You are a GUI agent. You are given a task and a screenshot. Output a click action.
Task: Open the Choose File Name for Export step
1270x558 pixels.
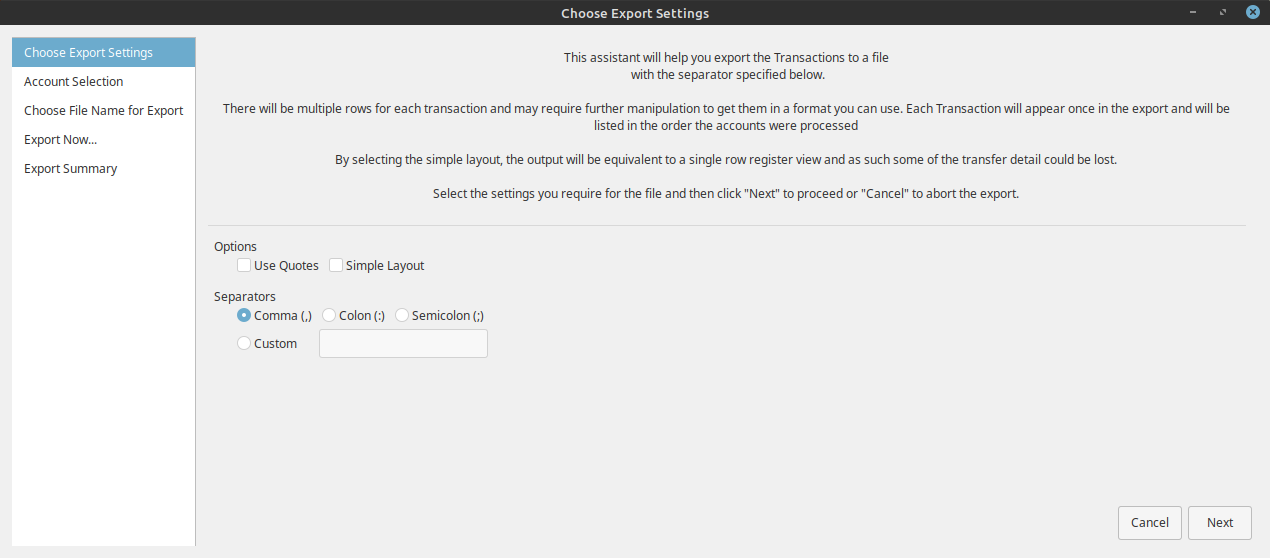coord(103,111)
